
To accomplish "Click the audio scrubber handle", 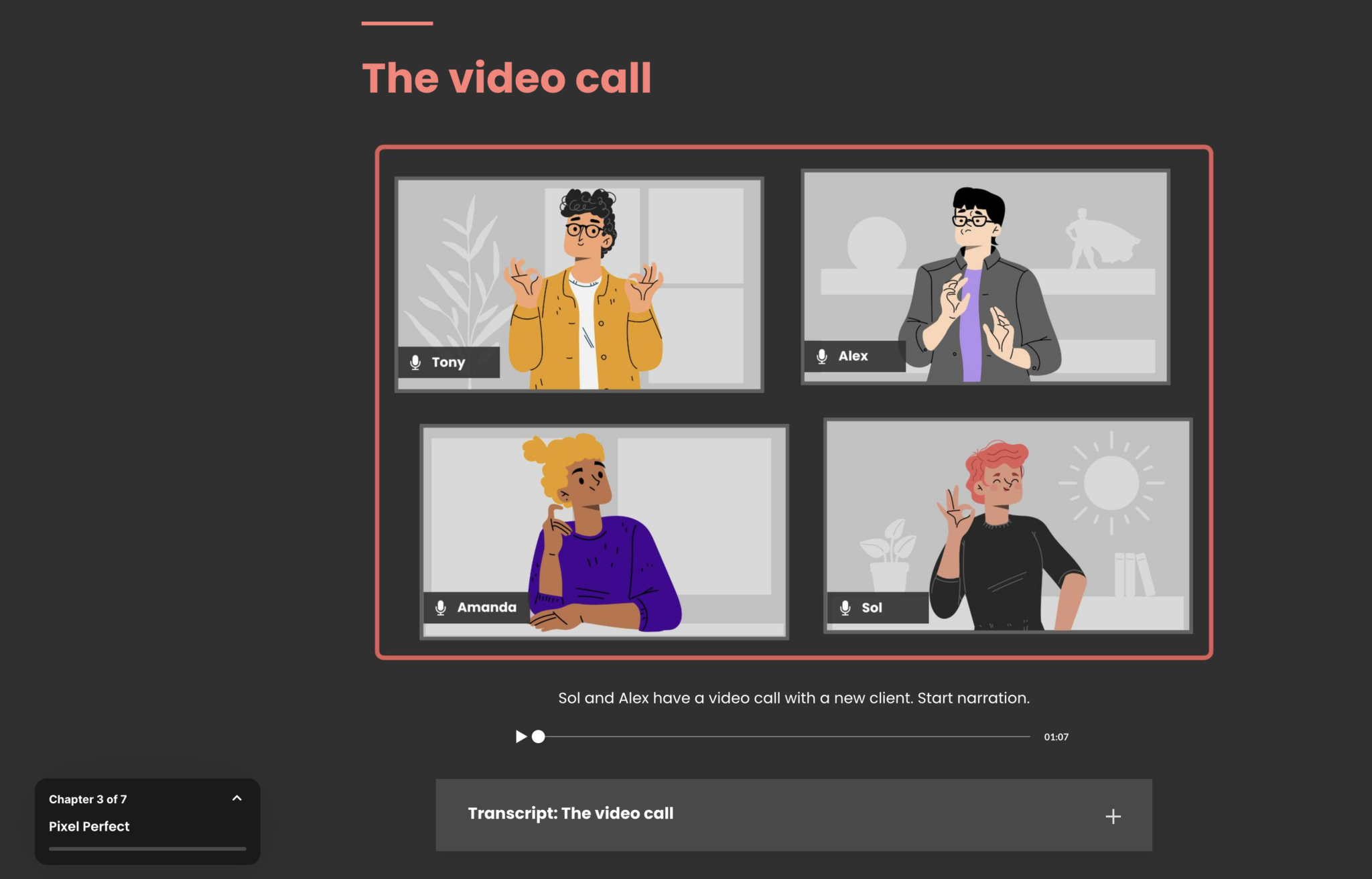I will click(x=539, y=737).
